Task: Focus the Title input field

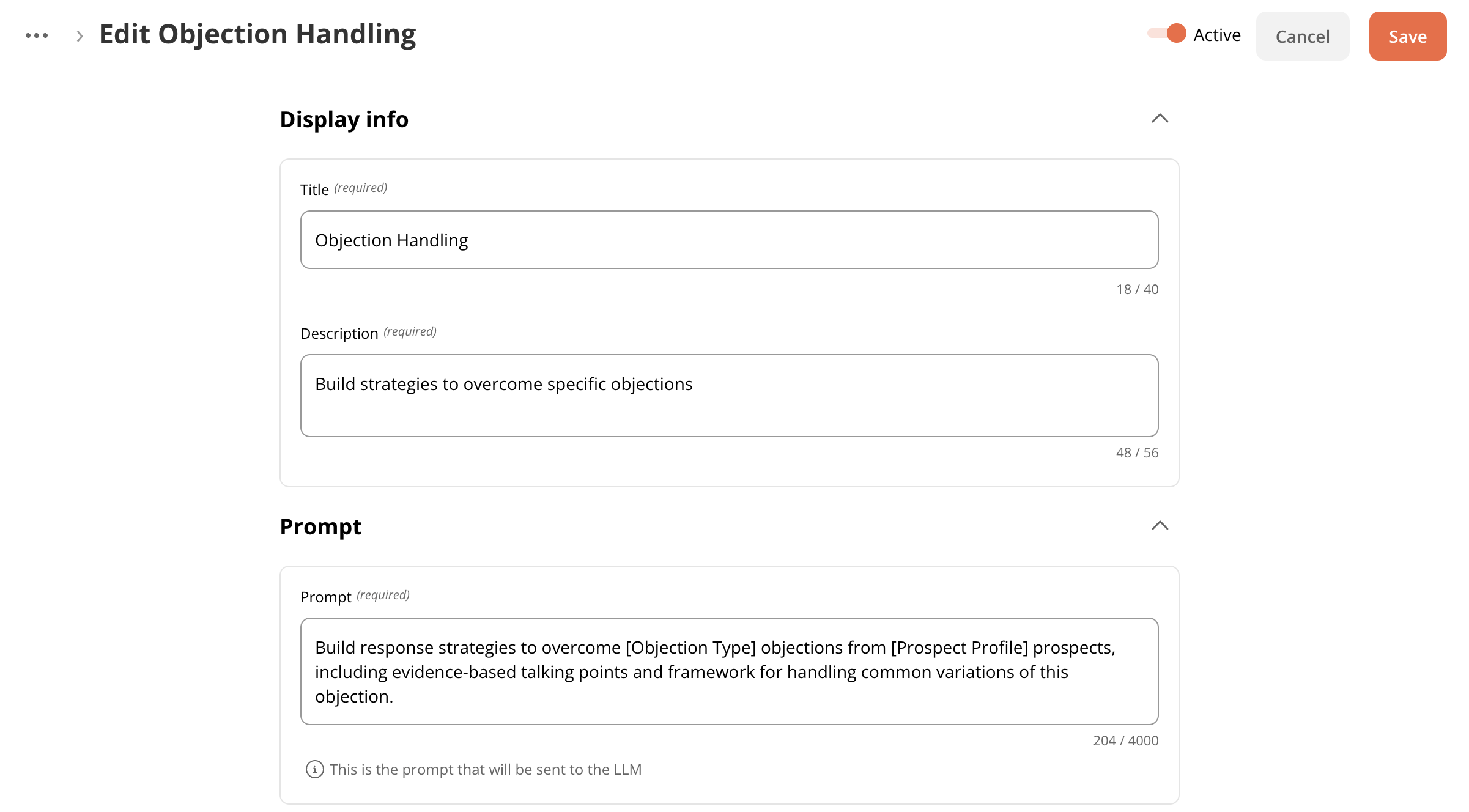Action: [x=730, y=240]
